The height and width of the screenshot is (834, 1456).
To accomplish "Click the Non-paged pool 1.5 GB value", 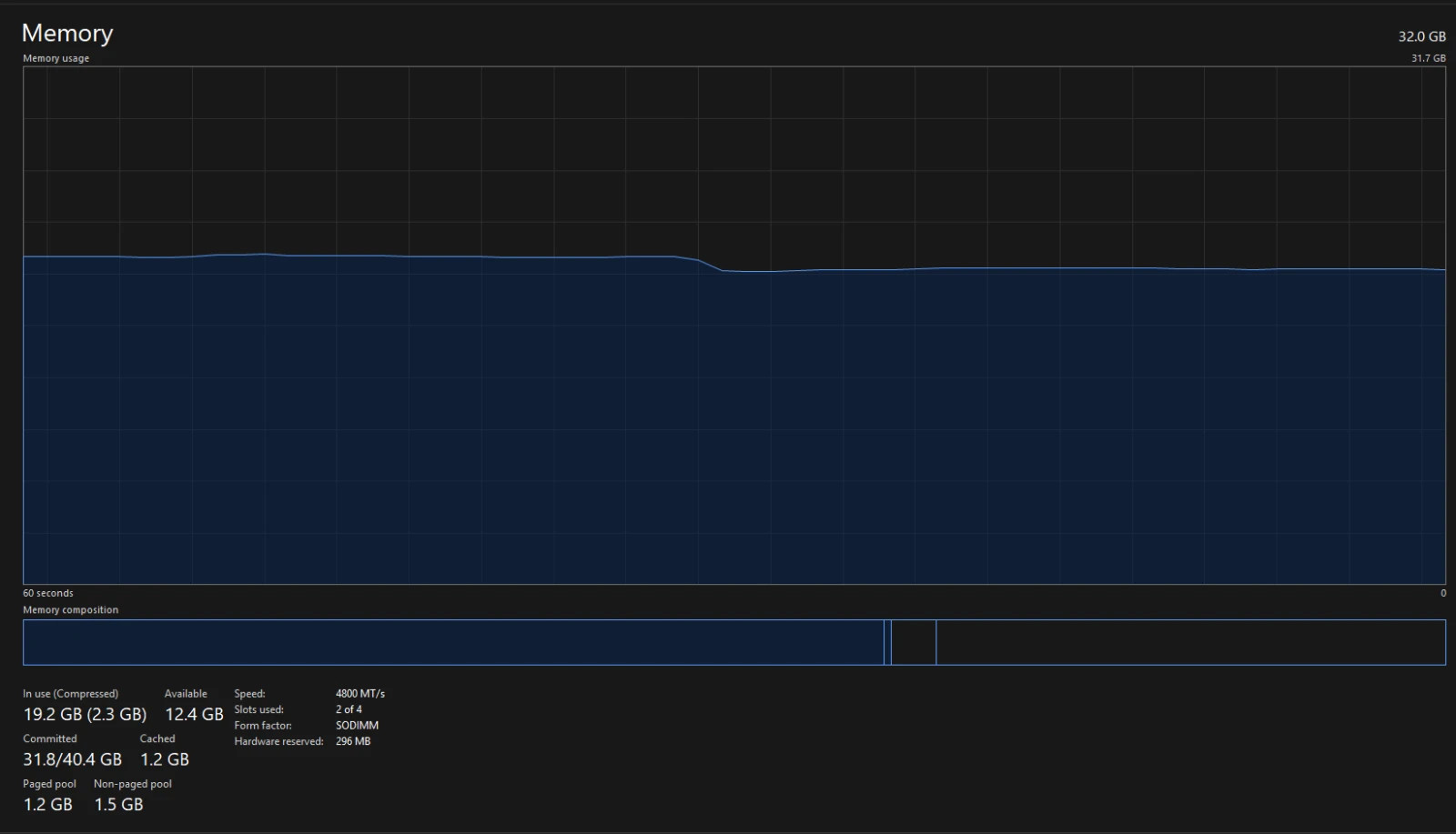I will click(x=118, y=804).
